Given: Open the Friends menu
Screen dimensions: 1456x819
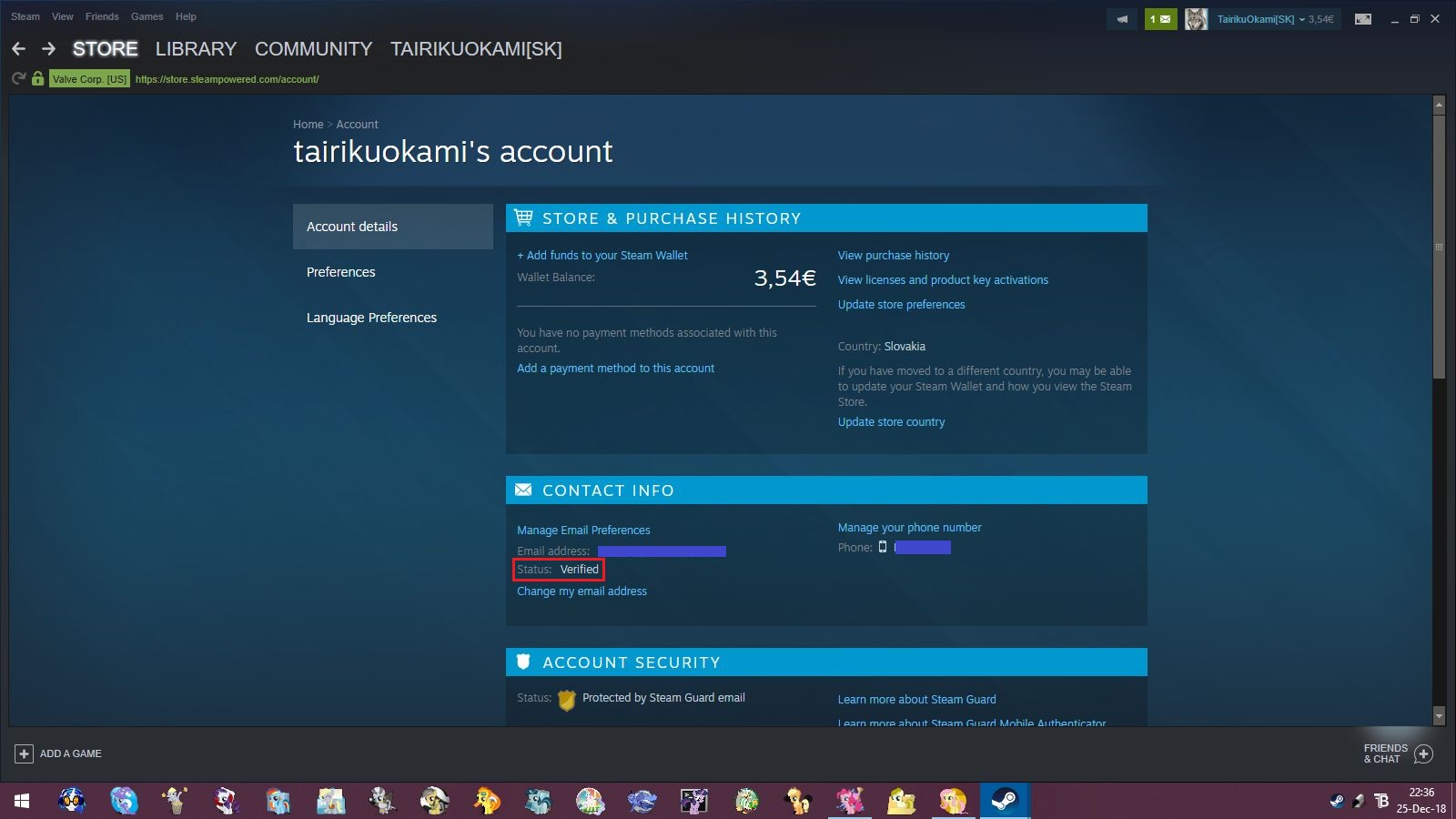Looking at the screenshot, I should [102, 16].
